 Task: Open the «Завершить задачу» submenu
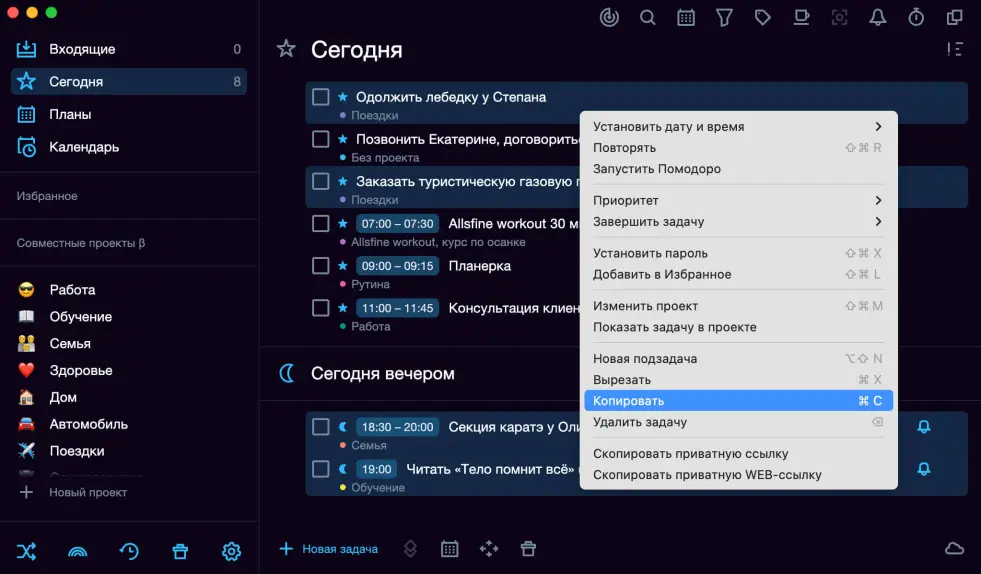[737, 221]
